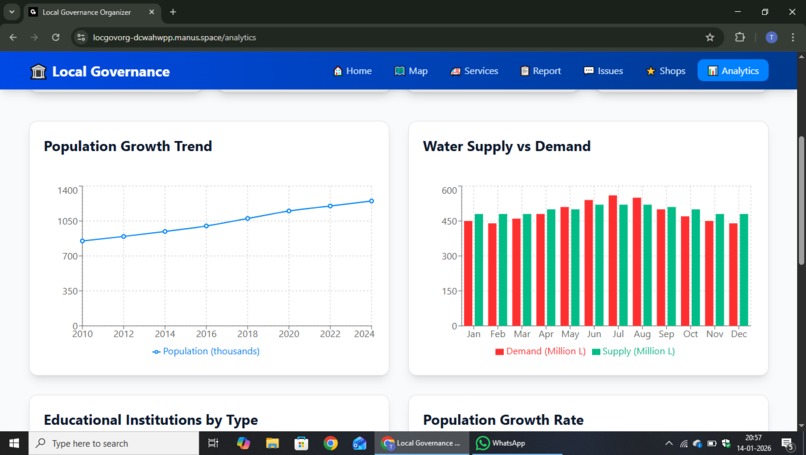
Task: Click the speech bubble icon beside Issues
Action: tap(589, 70)
